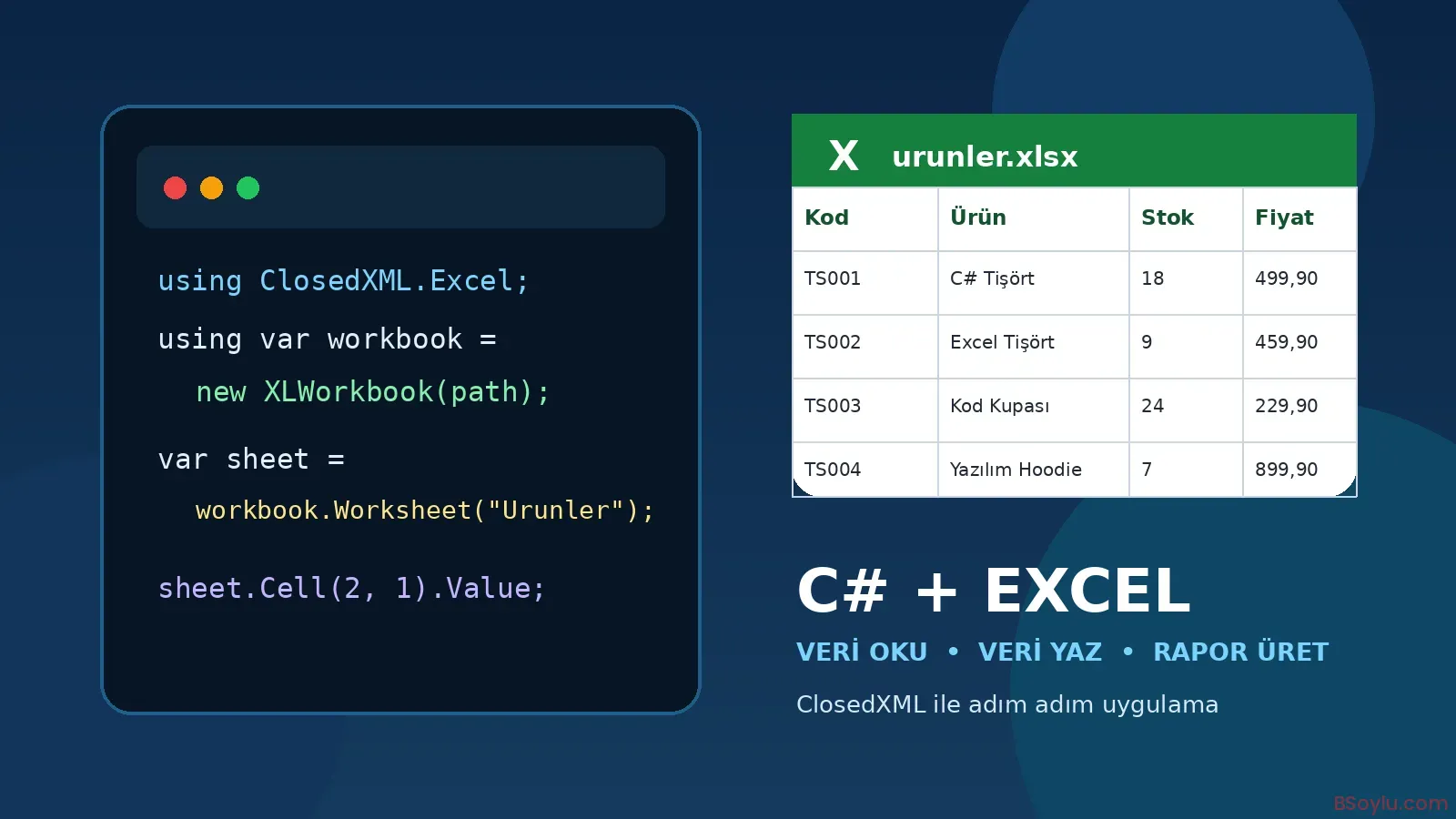Image resolution: width=1456 pixels, height=819 pixels.
Task: Click the green maximize dot in code window
Action: click(248, 187)
